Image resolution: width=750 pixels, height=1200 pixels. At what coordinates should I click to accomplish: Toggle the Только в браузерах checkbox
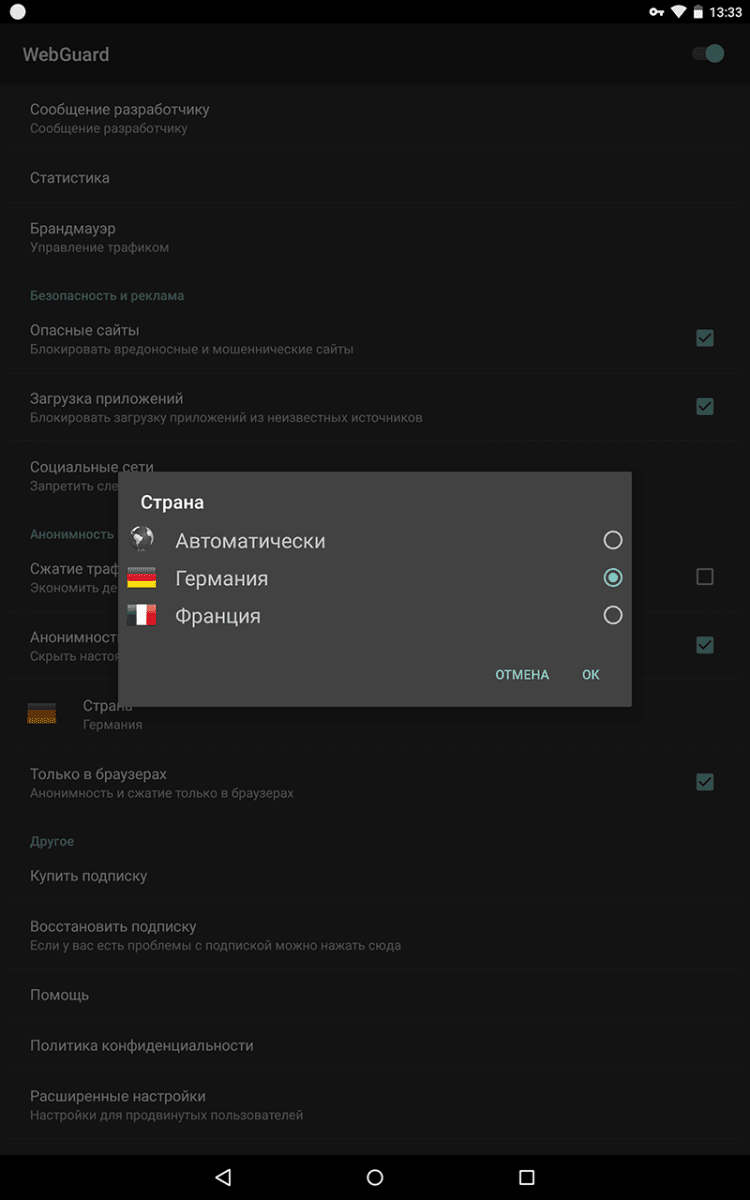pyautogui.click(x=705, y=782)
